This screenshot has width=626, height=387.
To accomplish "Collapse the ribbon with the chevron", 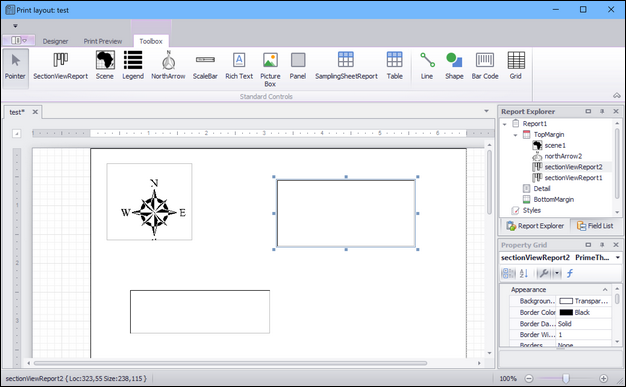I will pyautogui.click(x=617, y=95).
